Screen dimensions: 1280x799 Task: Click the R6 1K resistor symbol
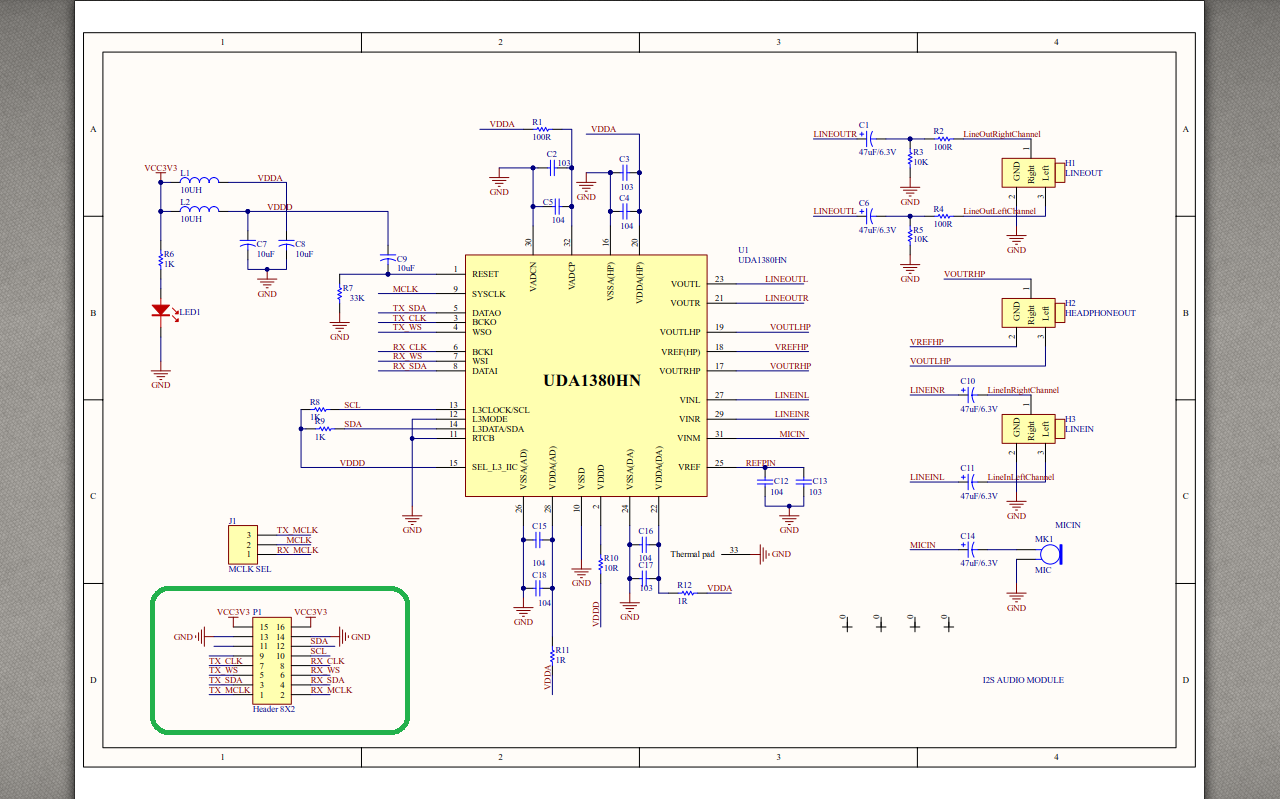160,260
